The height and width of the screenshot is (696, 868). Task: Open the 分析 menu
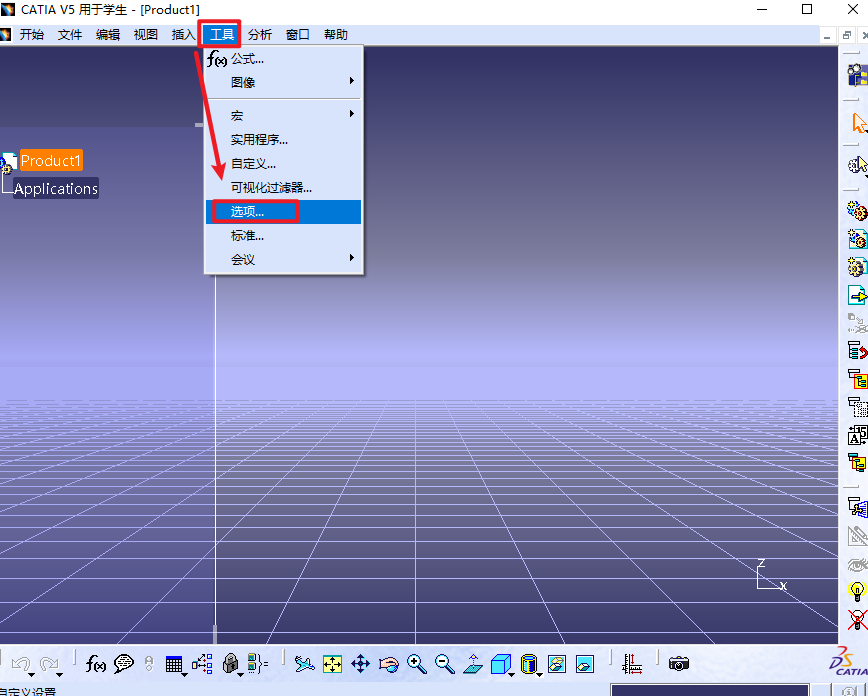(x=260, y=35)
